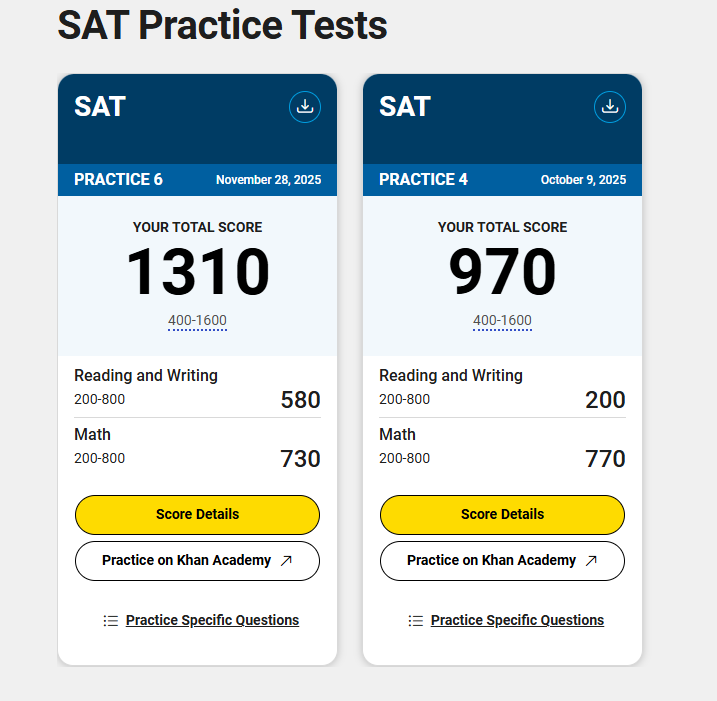Click external arrow icon on Practice 4 Khan button
This screenshot has height=701, width=717.
(x=592, y=561)
